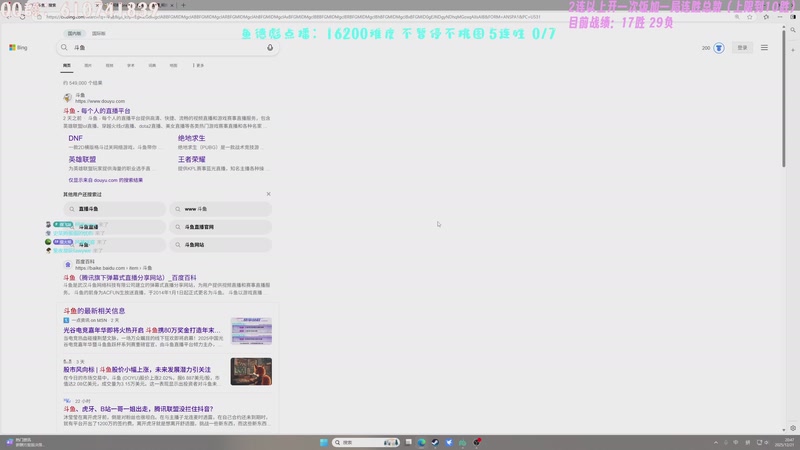Click the page vertical scrollbar thumb
Viewport: 800px width, 450px height.
(784, 97)
